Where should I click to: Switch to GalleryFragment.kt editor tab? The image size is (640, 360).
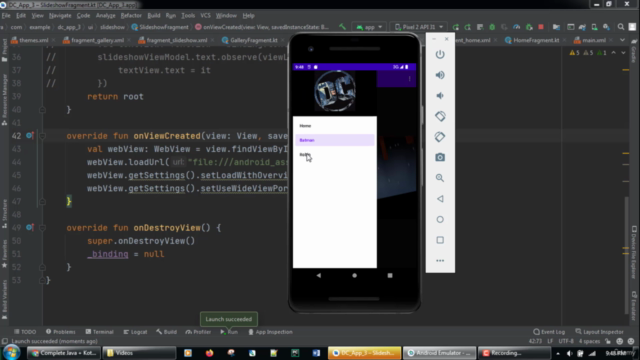click(253, 40)
